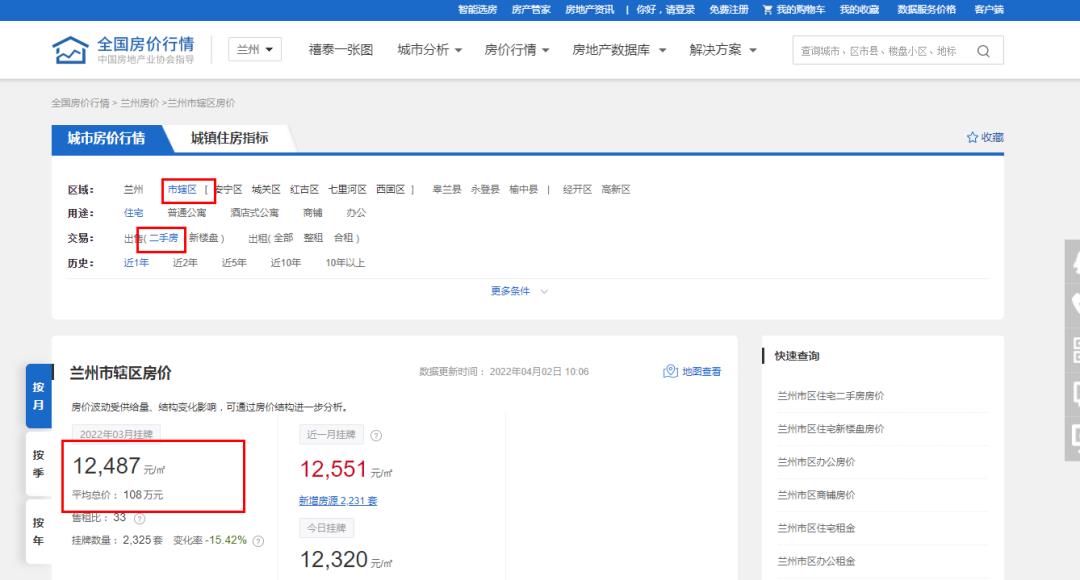
Task: Click the search magnifier icon
Action: [982, 51]
